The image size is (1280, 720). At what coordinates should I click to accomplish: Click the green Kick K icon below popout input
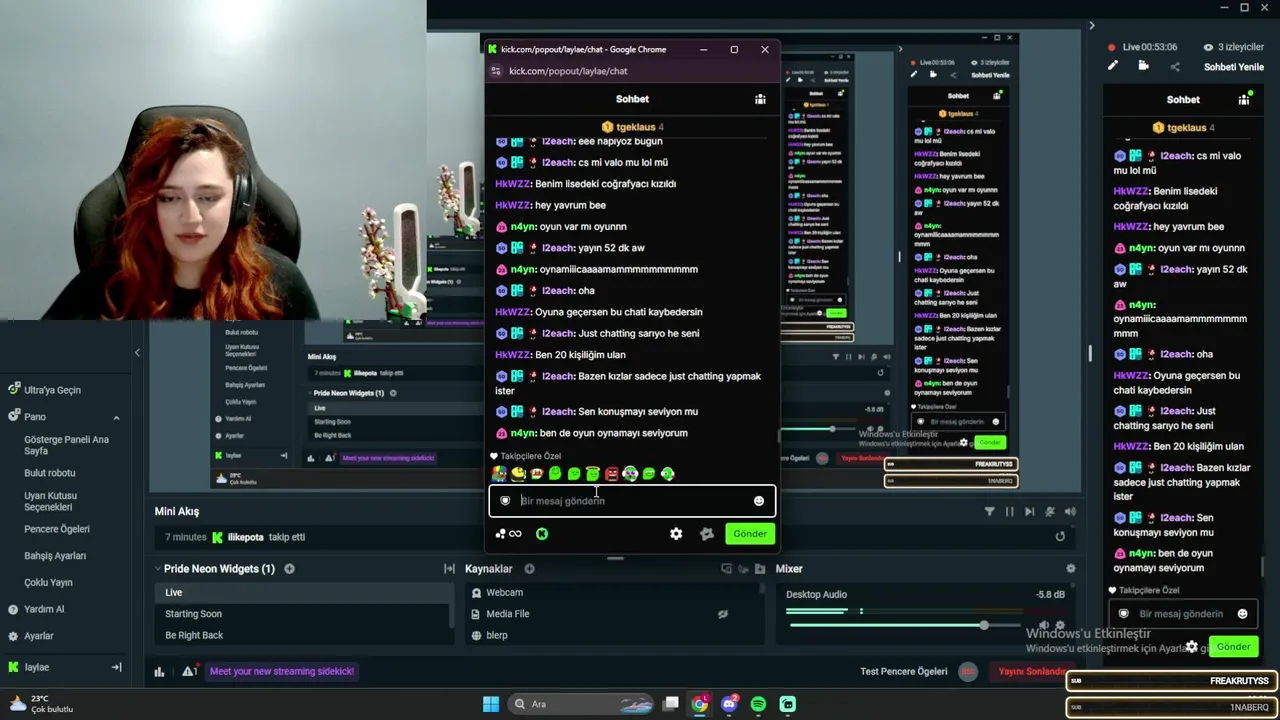tap(542, 534)
